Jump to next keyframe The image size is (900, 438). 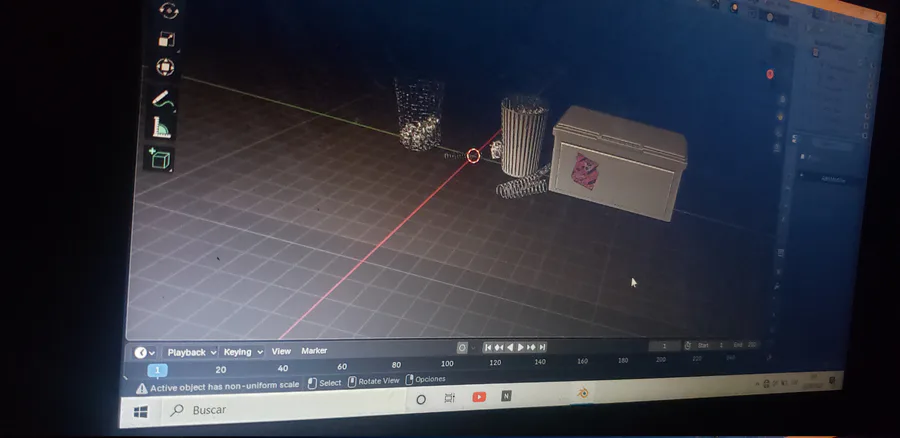pyautogui.click(x=532, y=347)
